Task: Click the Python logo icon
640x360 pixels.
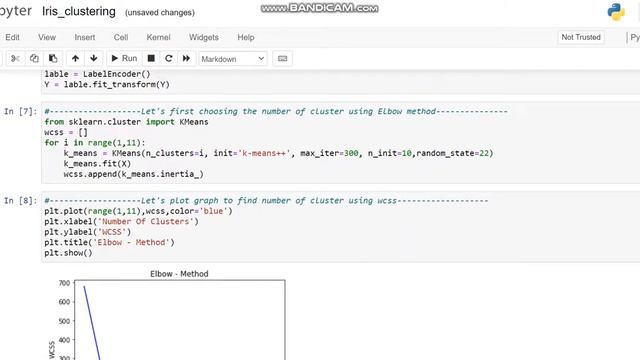Action: [x=616, y=12]
